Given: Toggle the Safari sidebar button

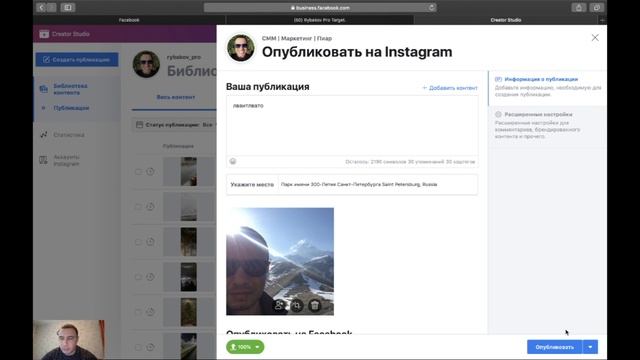Looking at the screenshot, I should (68, 7).
